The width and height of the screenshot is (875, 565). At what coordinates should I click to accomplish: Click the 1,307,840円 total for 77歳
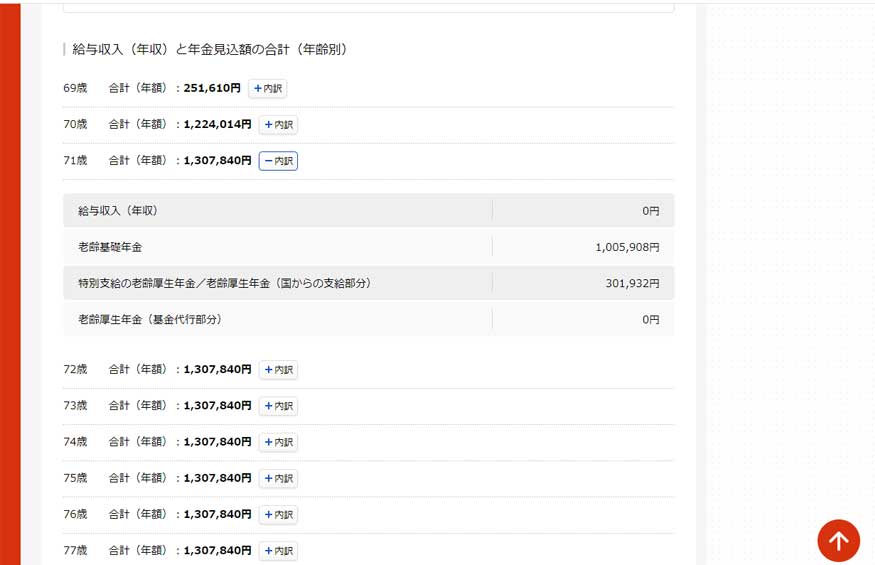(x=218, y=550)
